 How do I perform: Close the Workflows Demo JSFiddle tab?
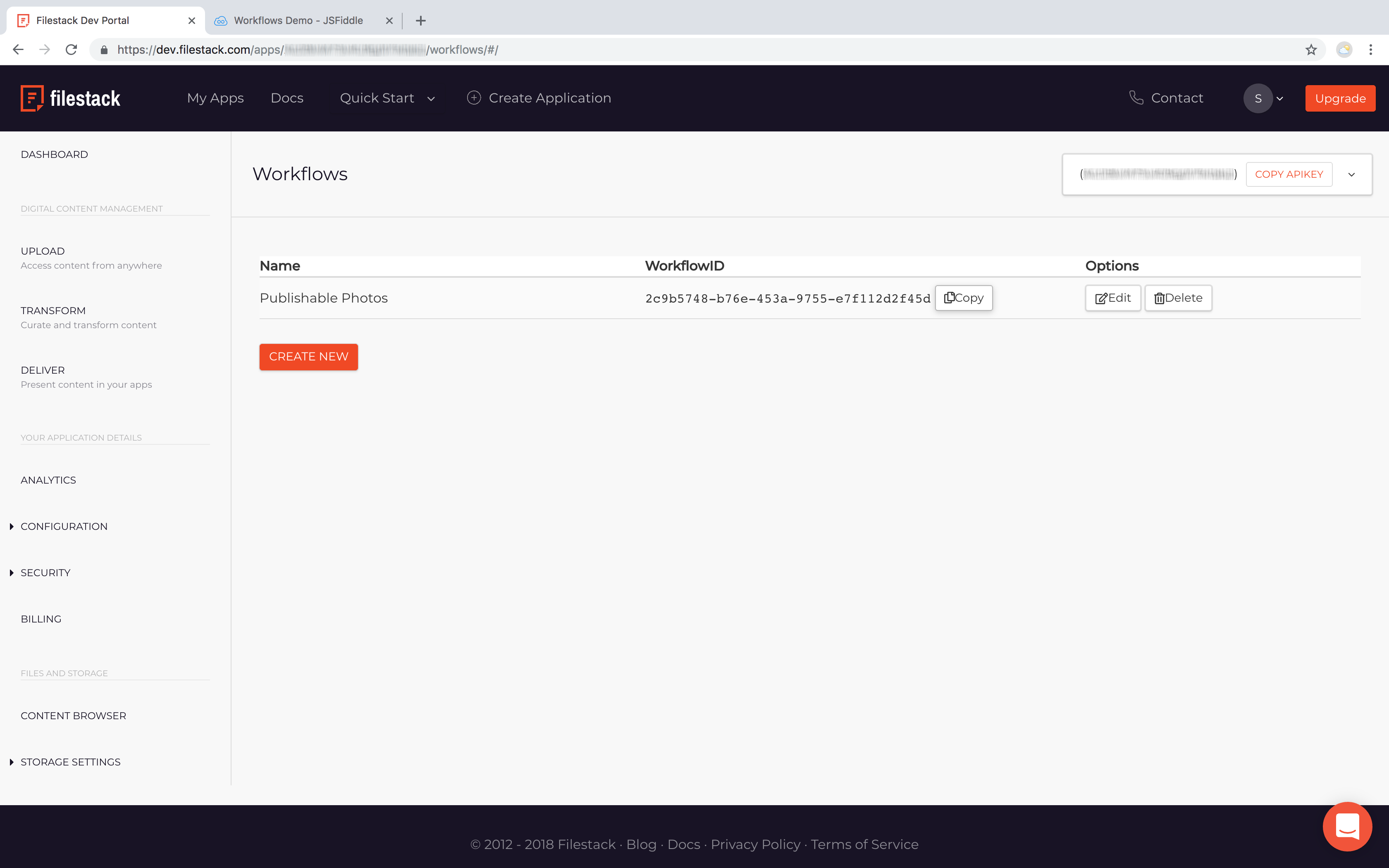[389, 21]
